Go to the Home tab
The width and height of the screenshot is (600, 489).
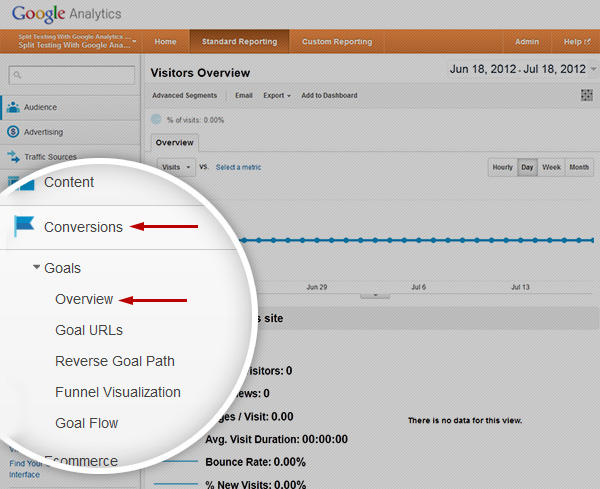point(165,42)
